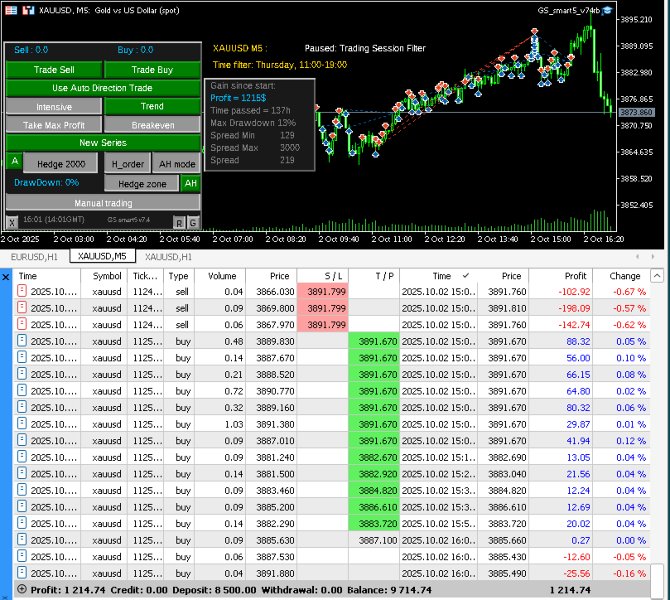Viewport: 670px width, 600px height.
Task: Sort by S / L column header
Action: coord(323,276)
